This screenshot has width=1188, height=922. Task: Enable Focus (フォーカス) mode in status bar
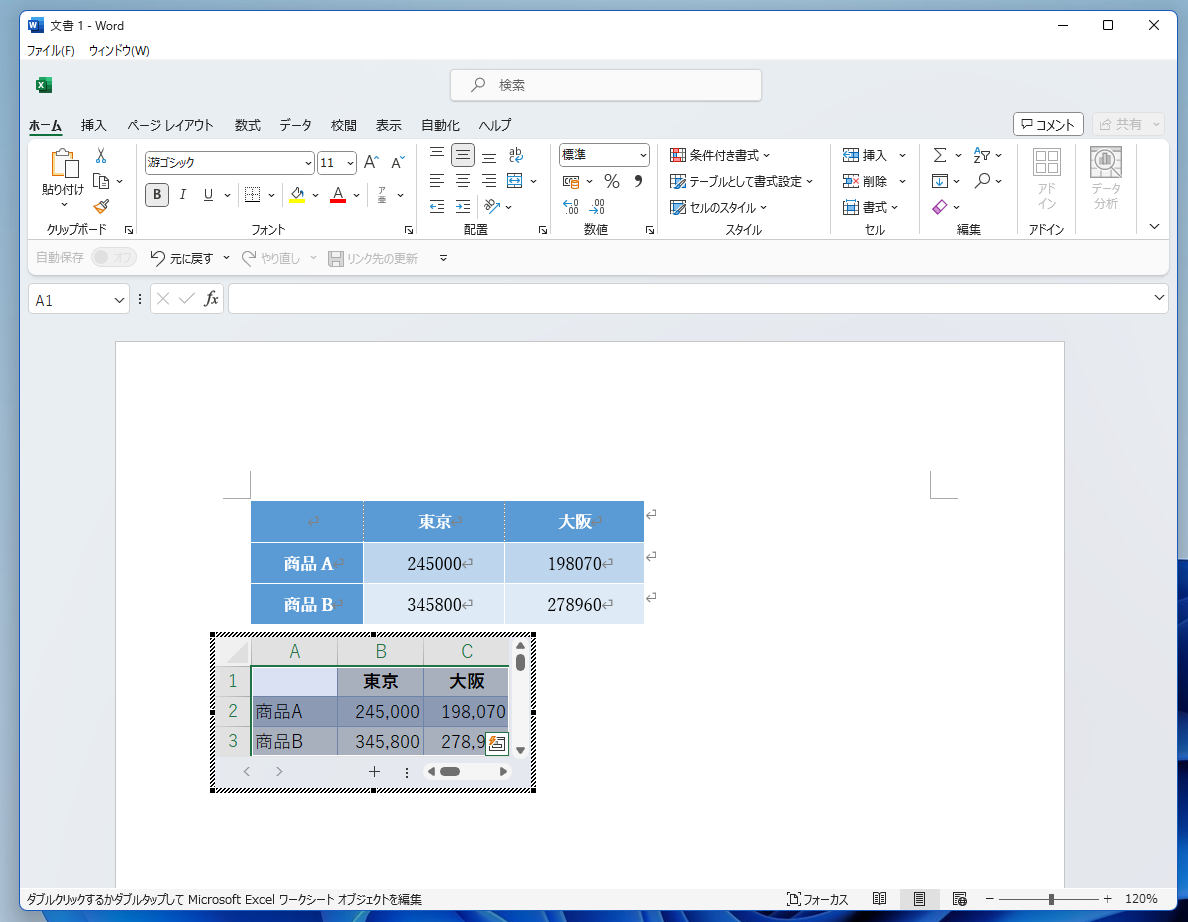[818, 899]
